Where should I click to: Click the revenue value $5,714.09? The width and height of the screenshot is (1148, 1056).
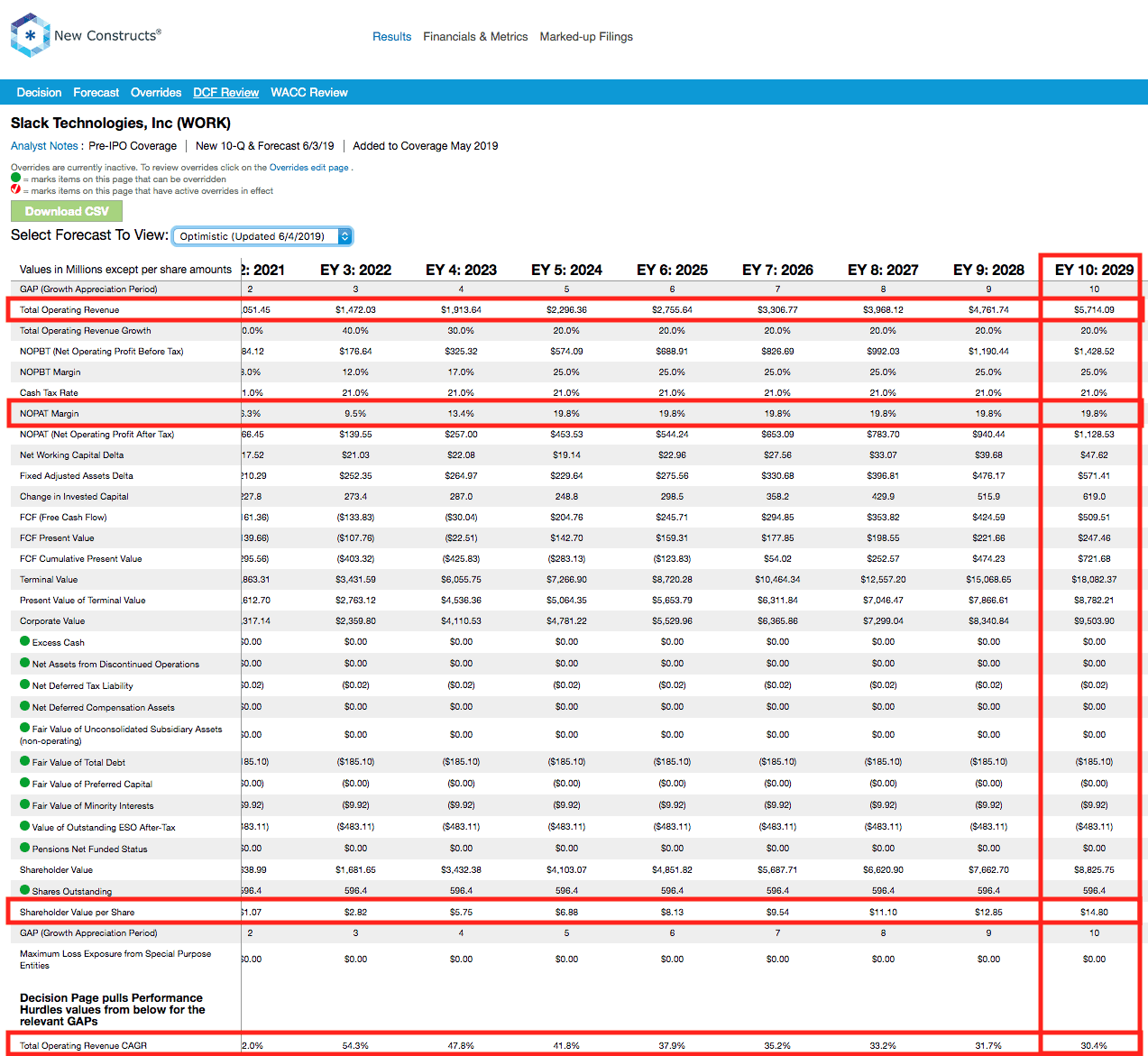pyautogui.click(x=1094, y=310)
